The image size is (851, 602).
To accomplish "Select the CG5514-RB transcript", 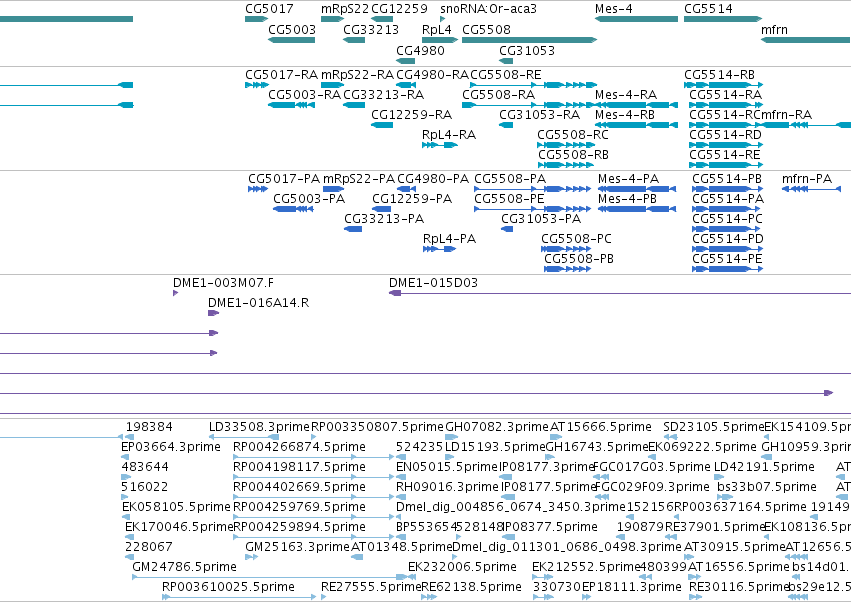I will pos(723,85).
